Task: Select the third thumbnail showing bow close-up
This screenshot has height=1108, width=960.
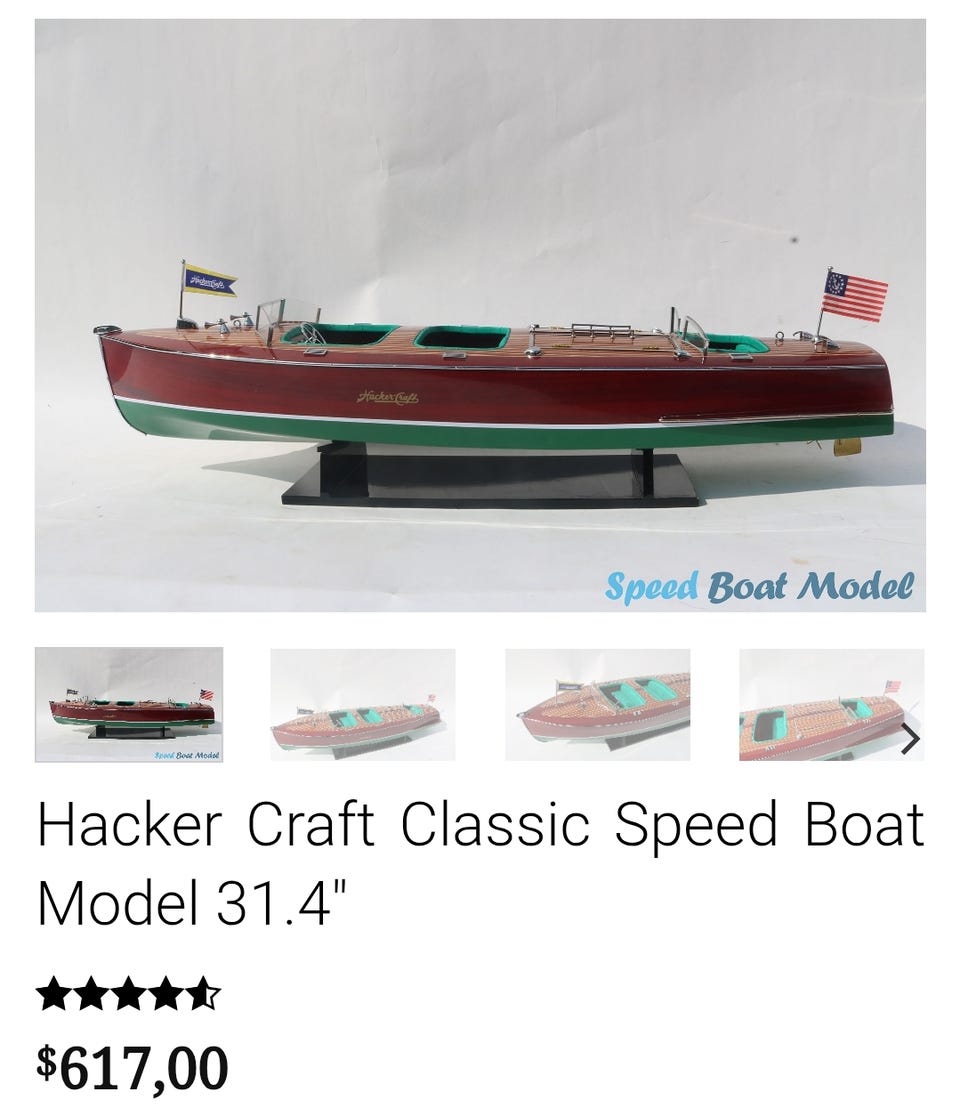Action: coord(598,705)
